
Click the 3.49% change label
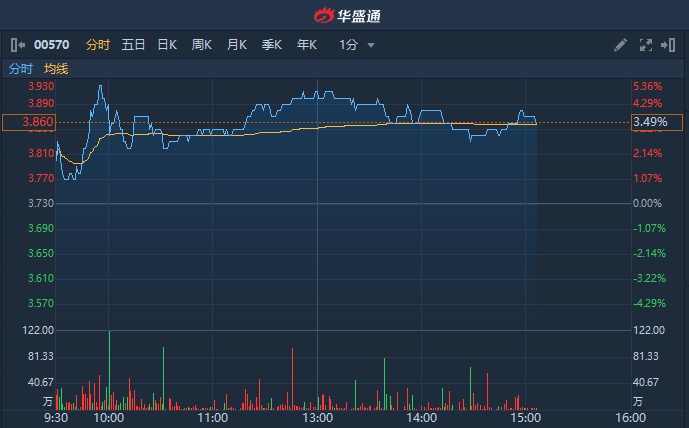[650, 122]
